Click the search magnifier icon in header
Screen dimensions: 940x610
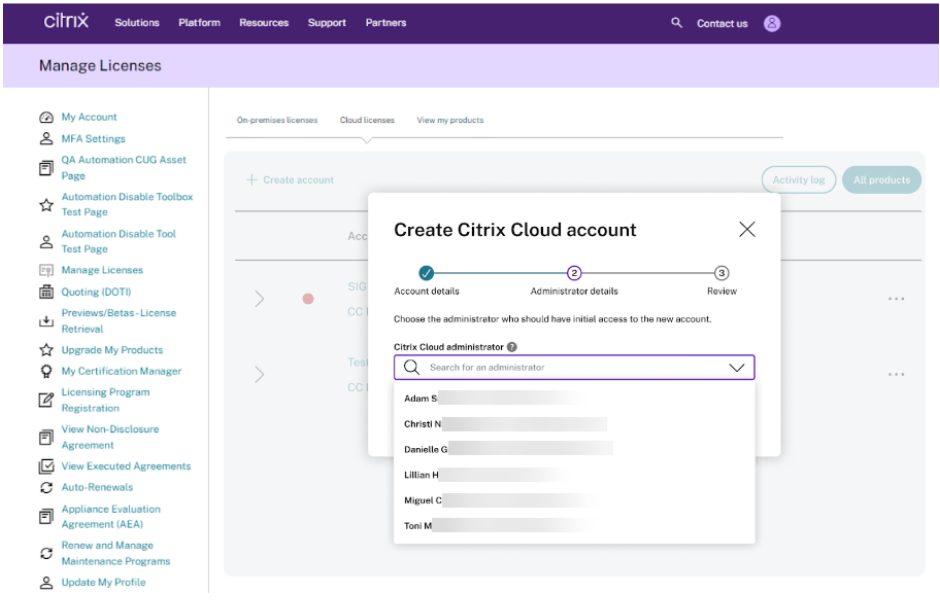tap(677, 23)
